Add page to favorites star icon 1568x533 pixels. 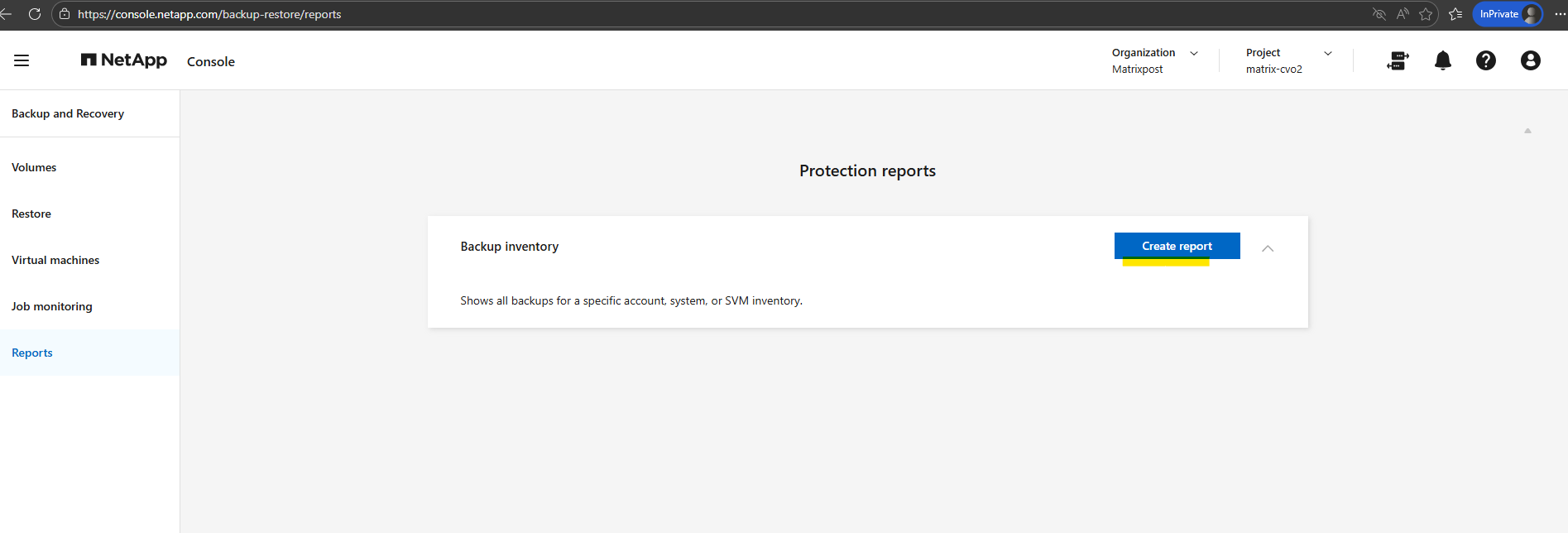coord(1425,14)
